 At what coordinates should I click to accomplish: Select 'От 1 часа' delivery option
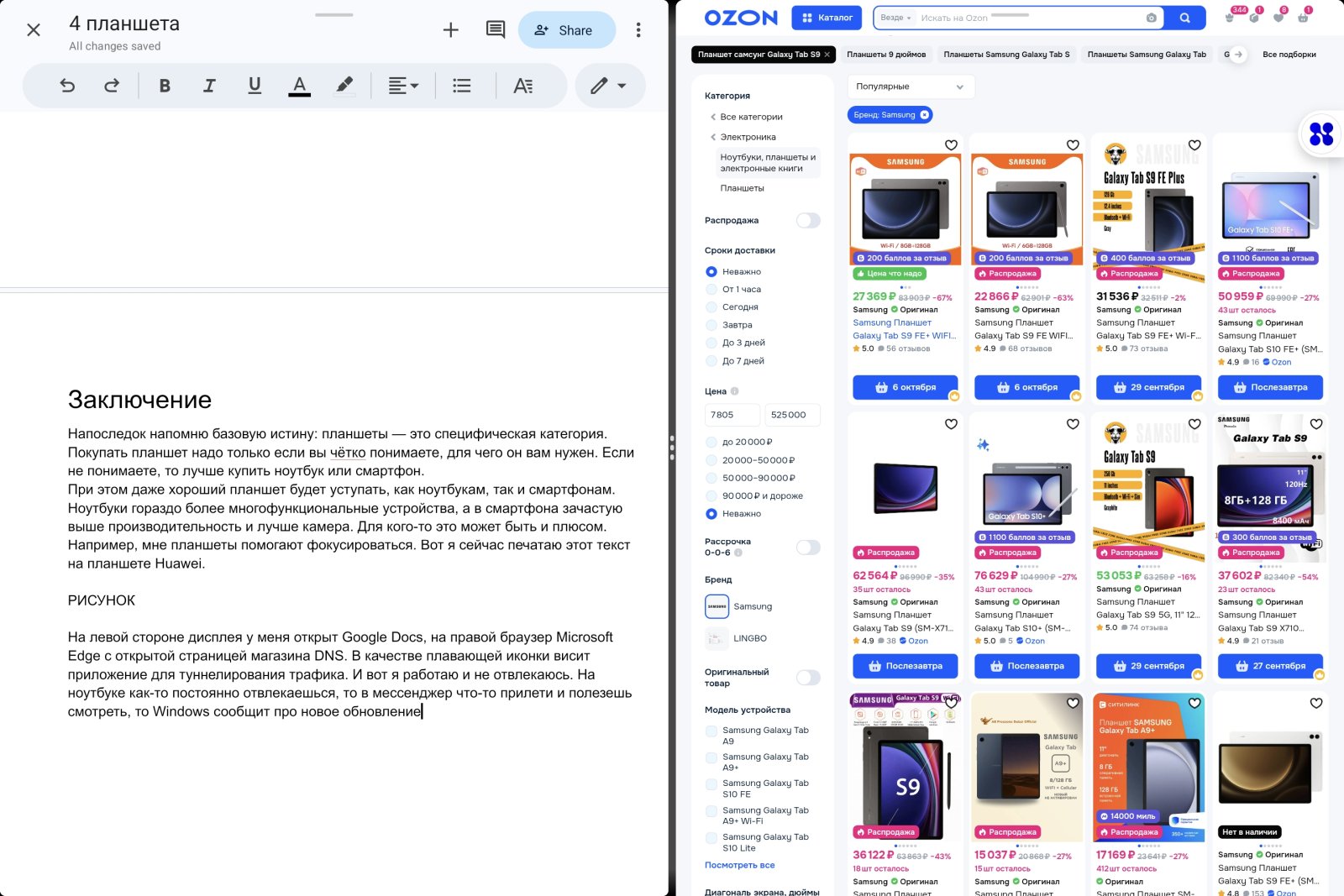click(711, 290)
